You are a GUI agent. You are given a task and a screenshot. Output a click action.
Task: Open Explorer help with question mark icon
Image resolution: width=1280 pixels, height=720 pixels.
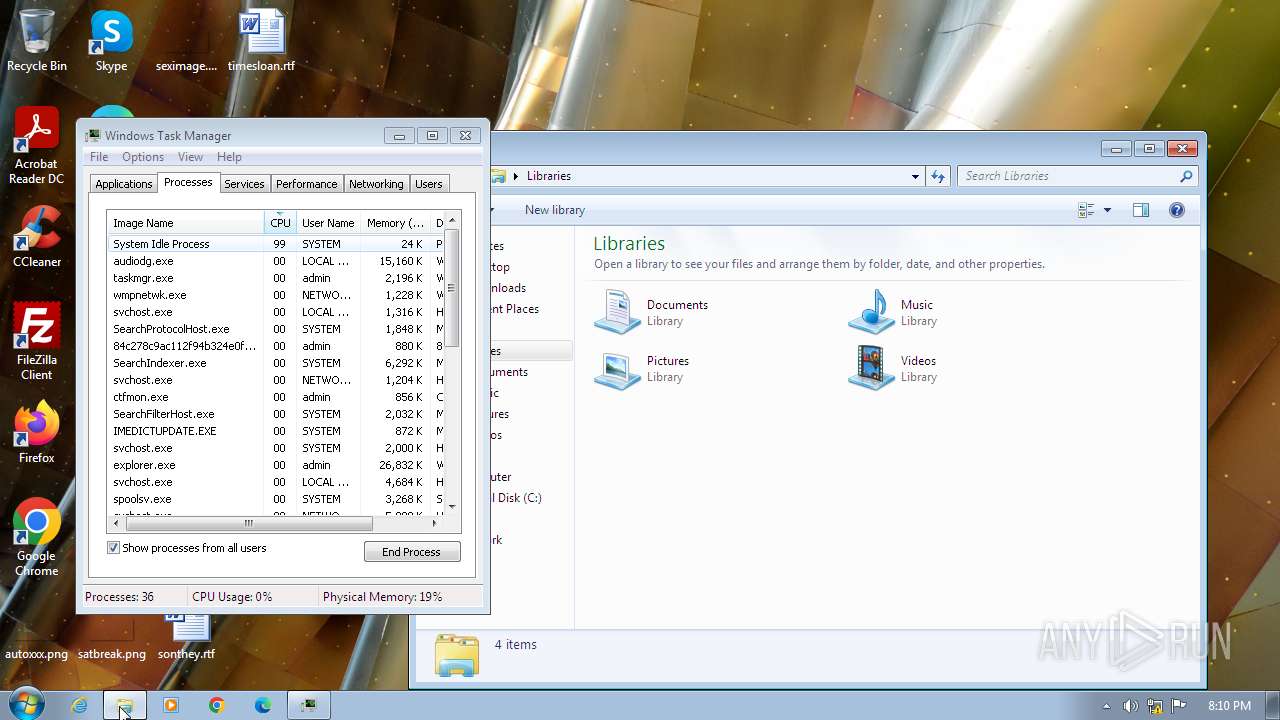(1177, 210)
